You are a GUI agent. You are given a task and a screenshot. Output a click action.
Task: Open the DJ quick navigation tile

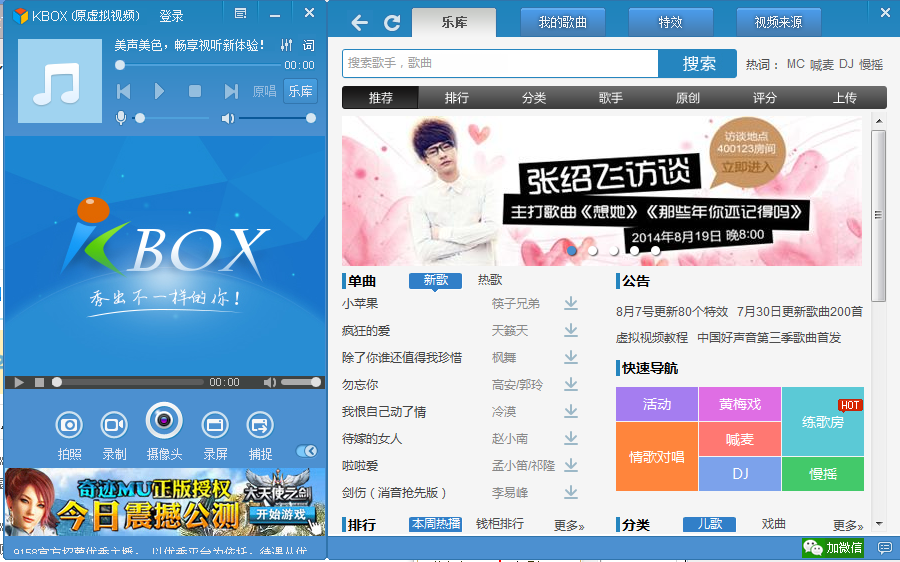(740, 474)
